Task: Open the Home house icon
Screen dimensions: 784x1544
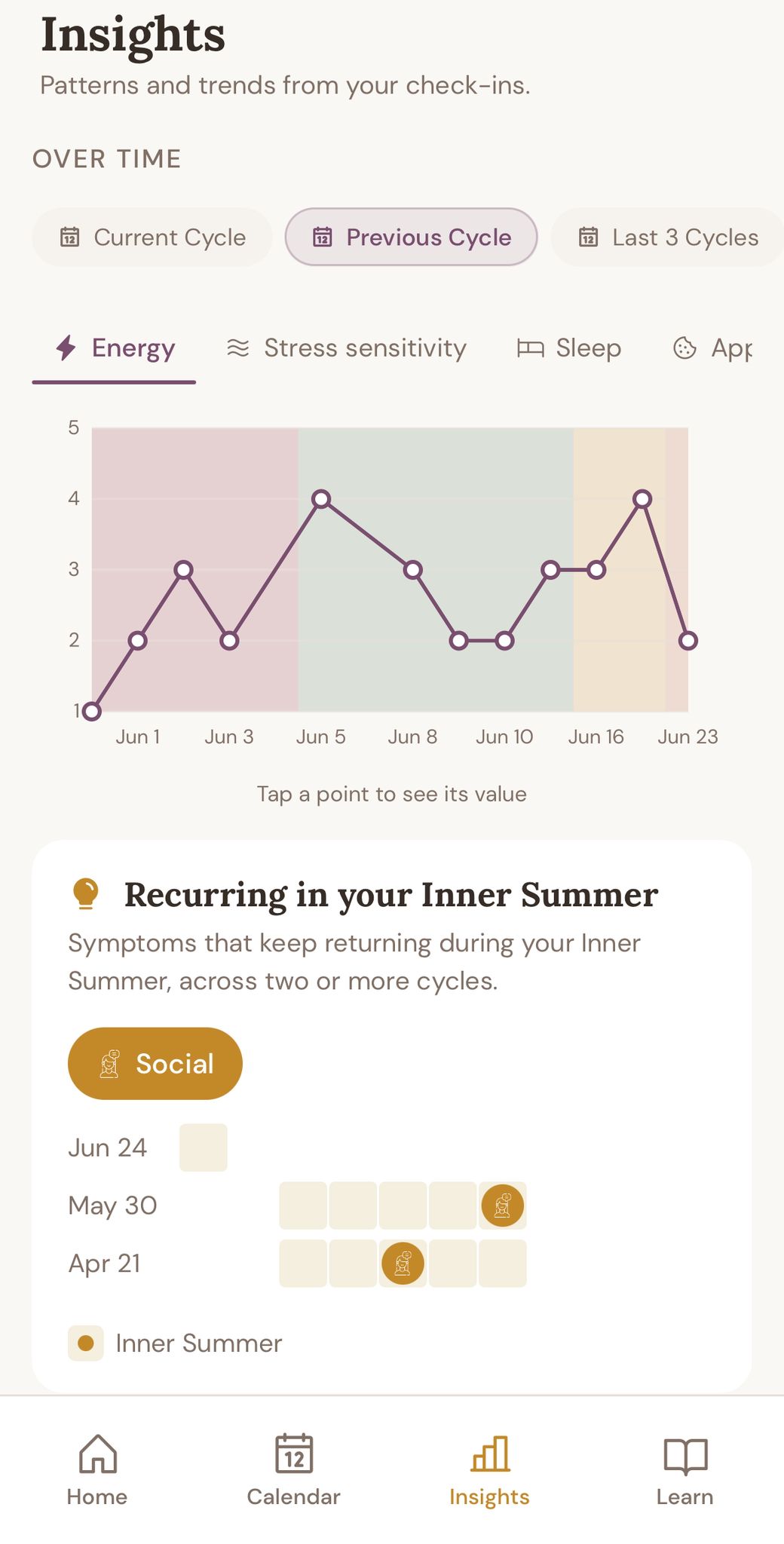Action: click(98, 1454)
